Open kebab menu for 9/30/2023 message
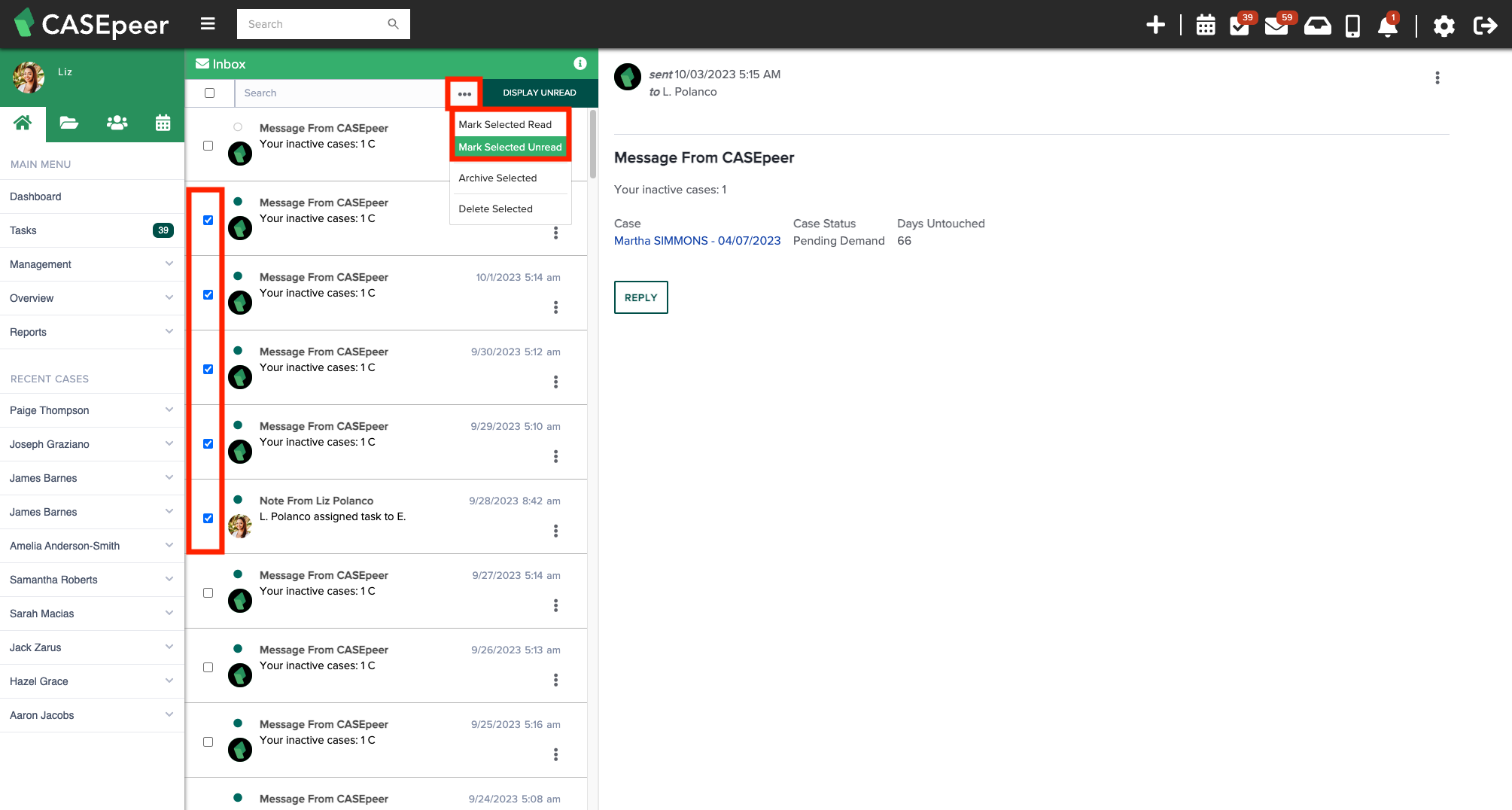 point(555,382)
